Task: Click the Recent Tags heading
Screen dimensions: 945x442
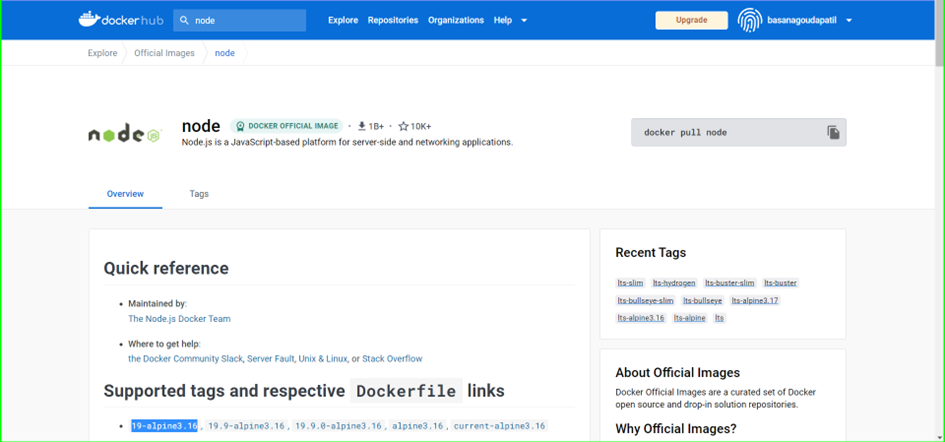Action: click(650, 253)
